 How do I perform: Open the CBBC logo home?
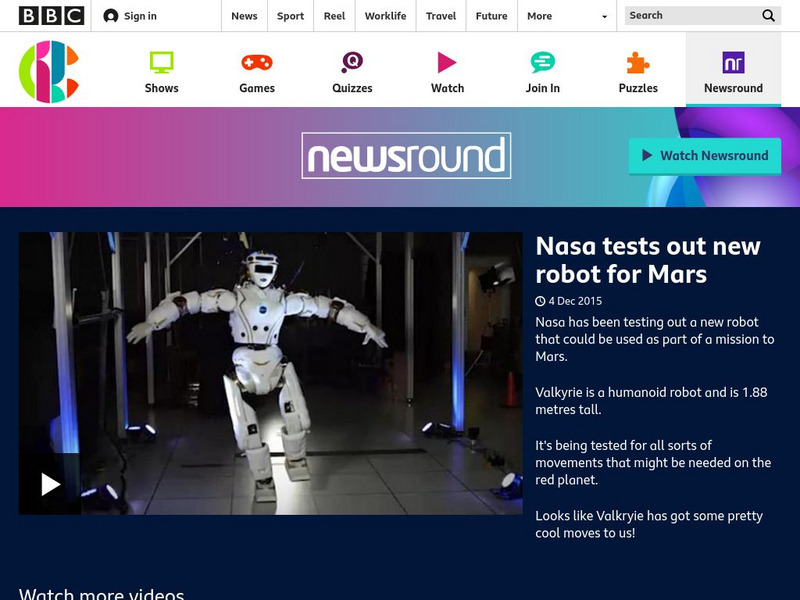(x=48, y=71)
